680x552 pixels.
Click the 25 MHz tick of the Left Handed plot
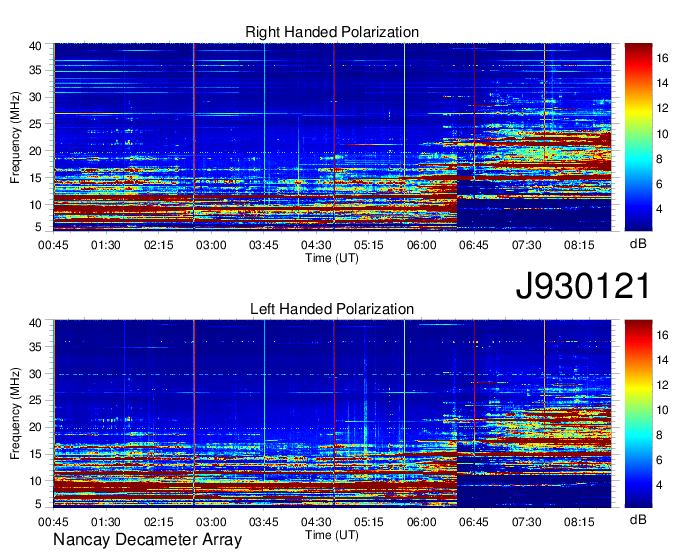(x=35, y=400)
